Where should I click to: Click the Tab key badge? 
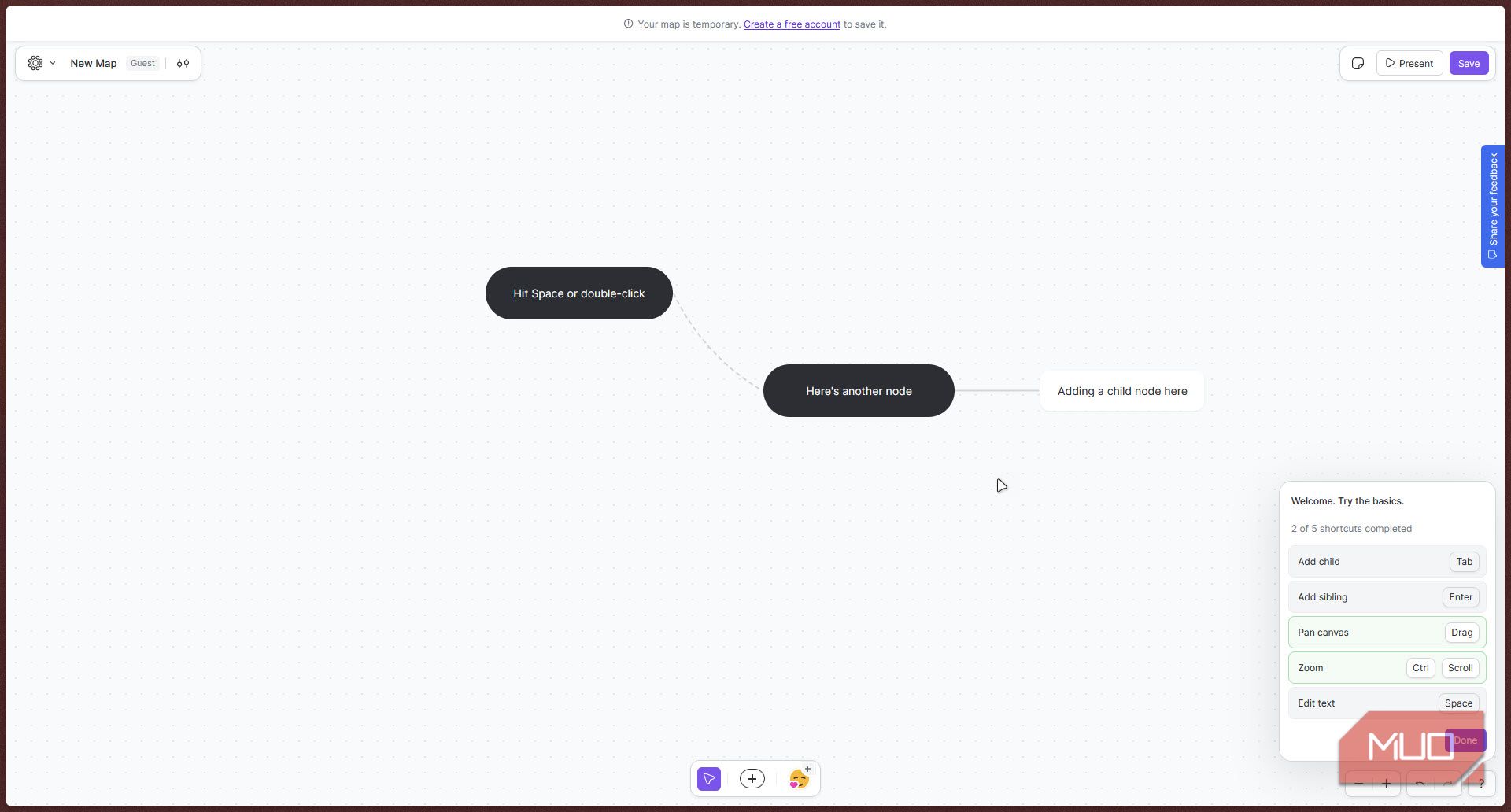[x=1464, y=562]
